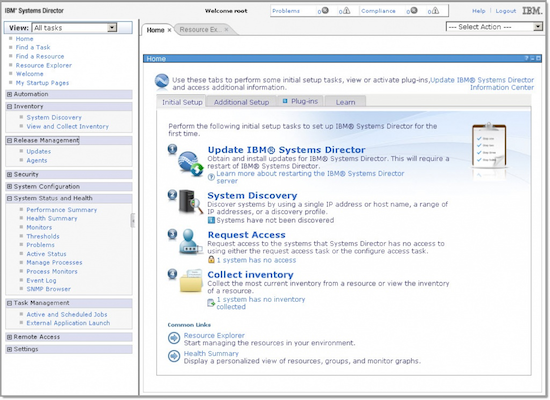Image resolution: width=550 pixels, height=400 pixels.
Task: Collapse the Inventory section
Action: click(x=9, y=106)
